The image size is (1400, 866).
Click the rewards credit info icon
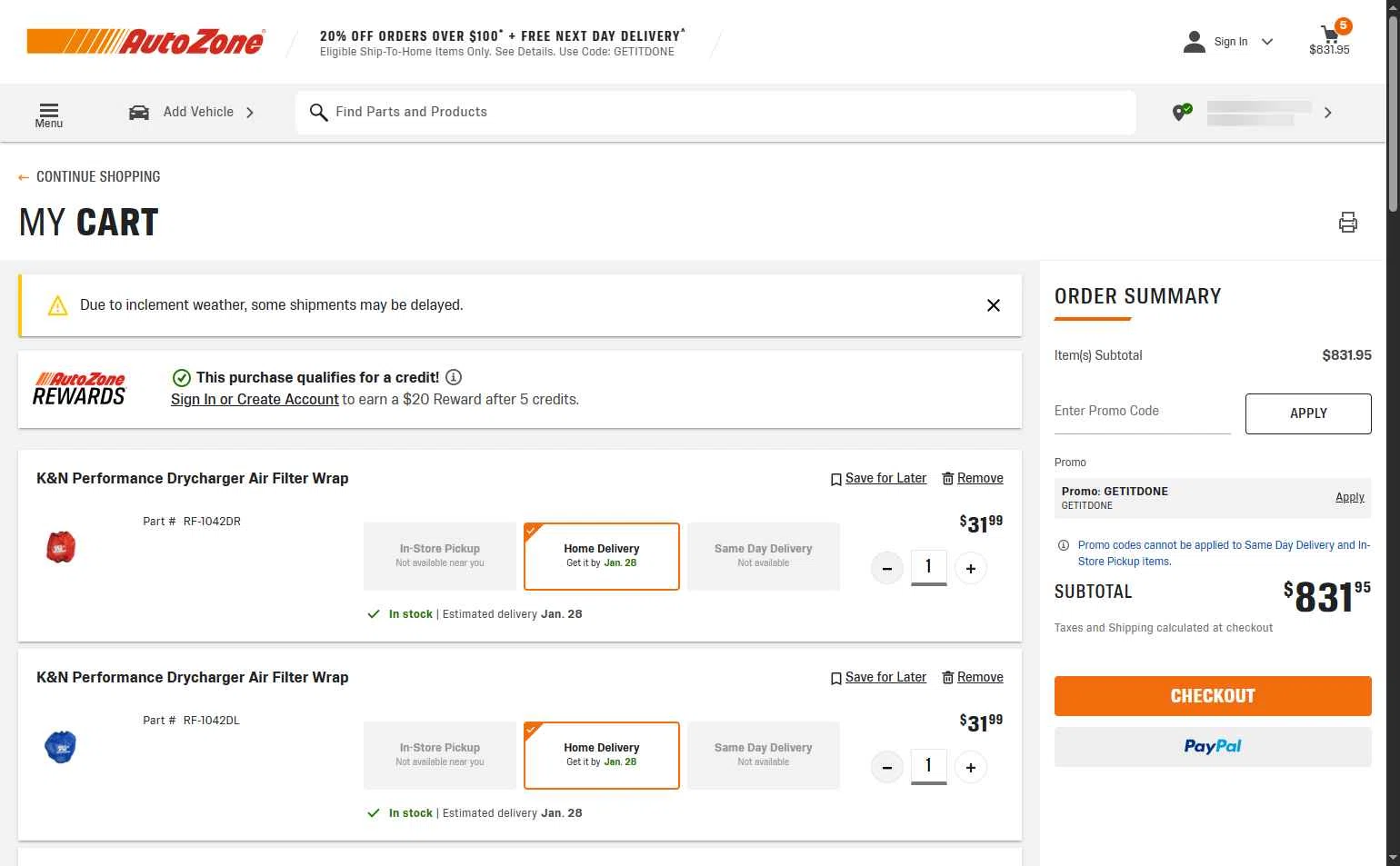point(454,377)
